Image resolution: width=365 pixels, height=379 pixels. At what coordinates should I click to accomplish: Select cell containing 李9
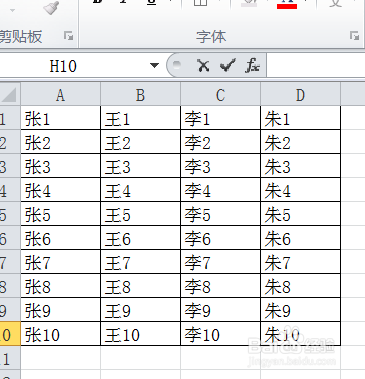point(220,310)
